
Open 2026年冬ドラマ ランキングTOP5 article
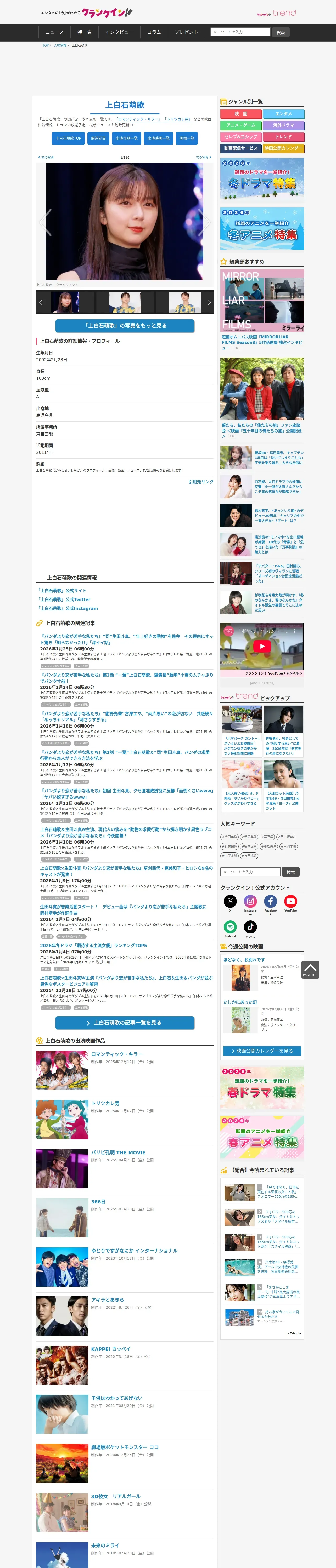(x=93, y=945)
